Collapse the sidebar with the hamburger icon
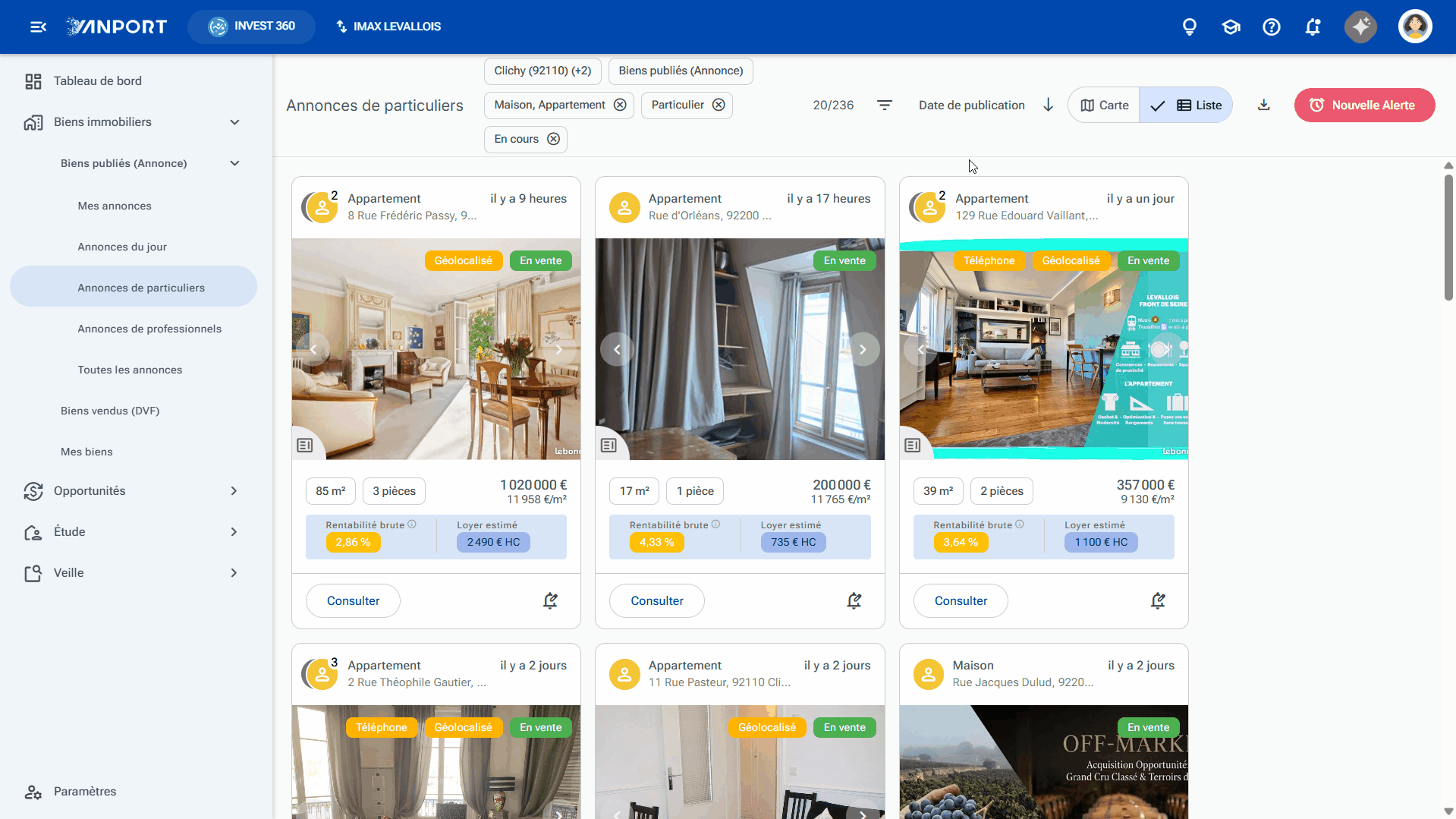Viewport: 1456px width, 819px height. coord(38,27)
